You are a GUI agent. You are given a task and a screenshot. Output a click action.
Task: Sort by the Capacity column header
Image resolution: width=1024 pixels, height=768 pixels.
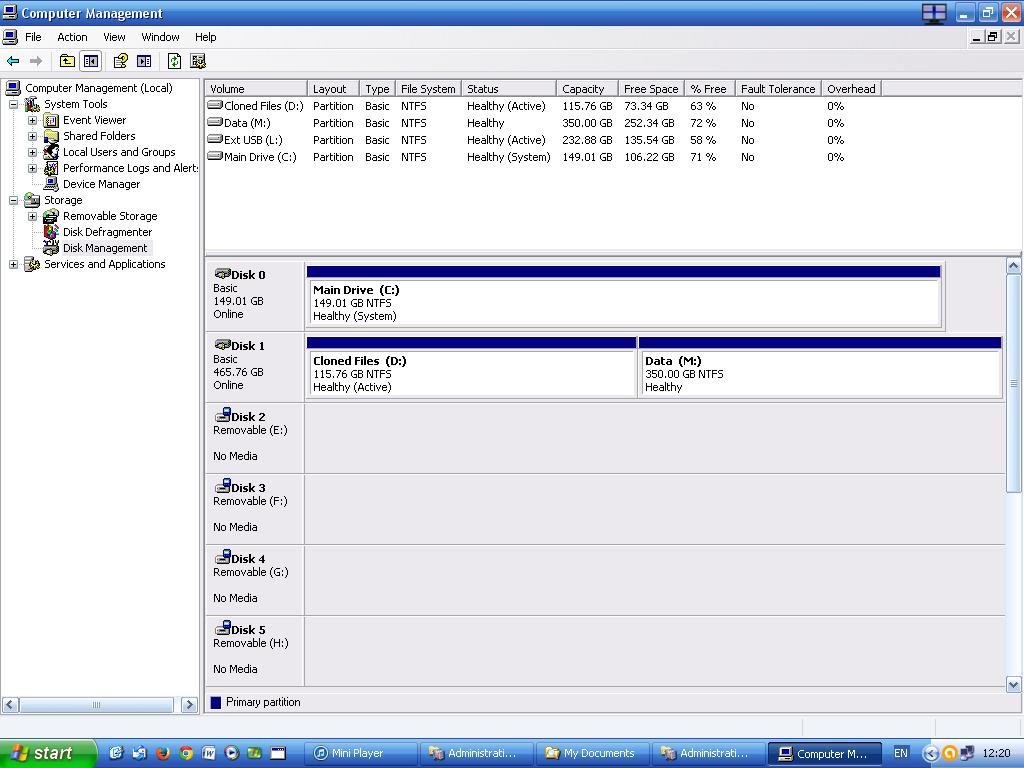coord(587,89)
